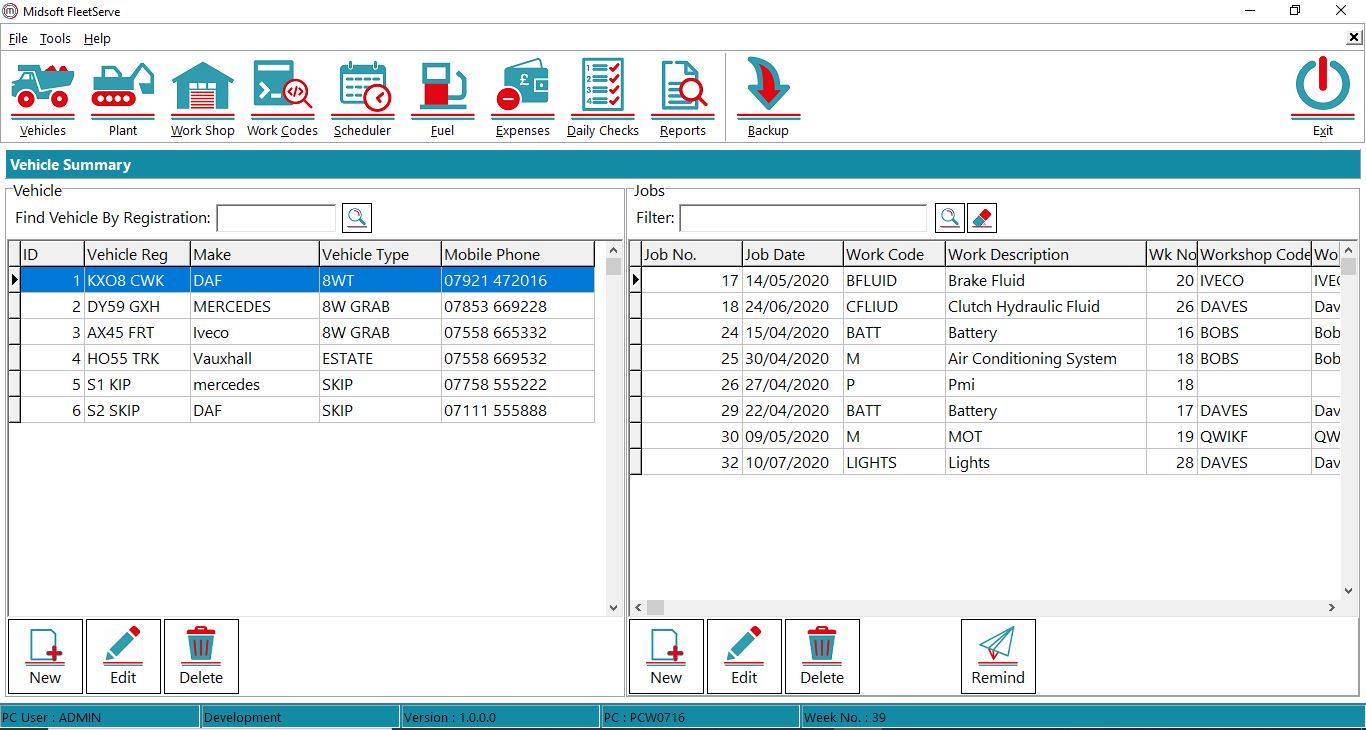Edit the selected job
The width and height of the screenshot is (1366, 730).
tap(744, 655)
